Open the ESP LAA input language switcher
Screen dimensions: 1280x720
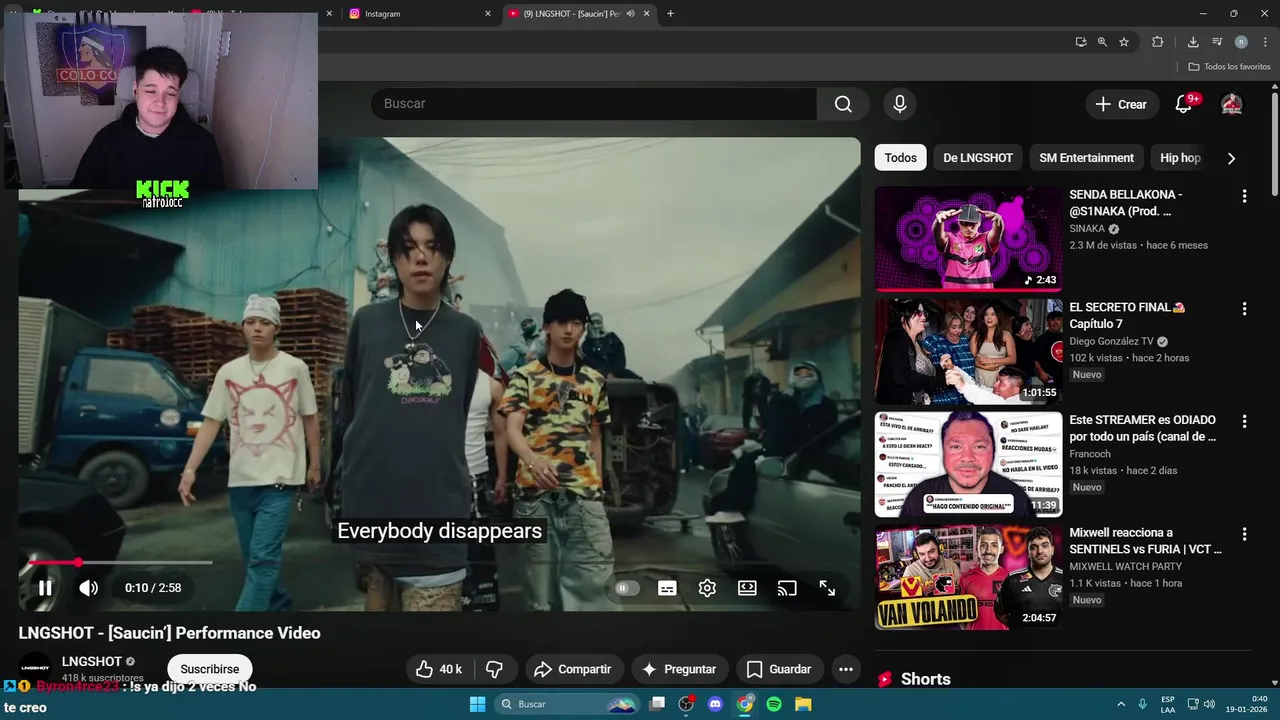click(x=1168, y=704)
